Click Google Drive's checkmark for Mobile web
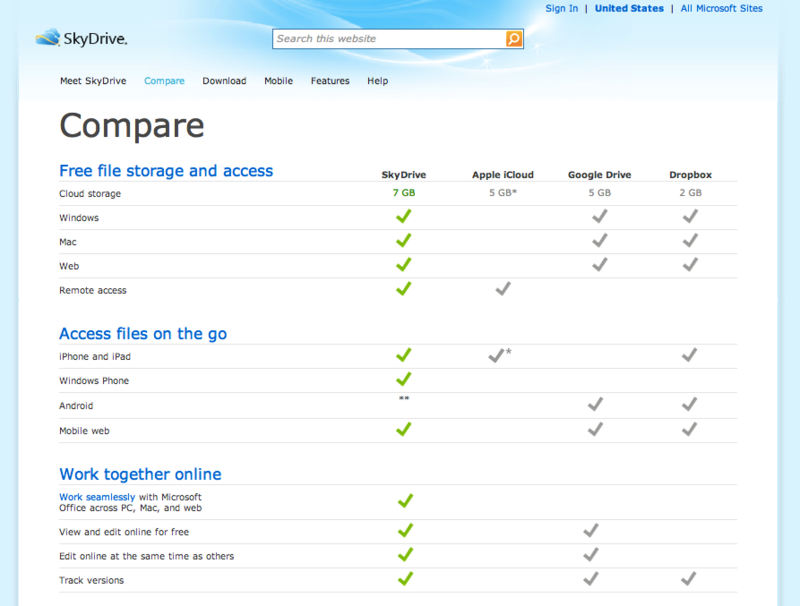 click(x=595, y=430)
